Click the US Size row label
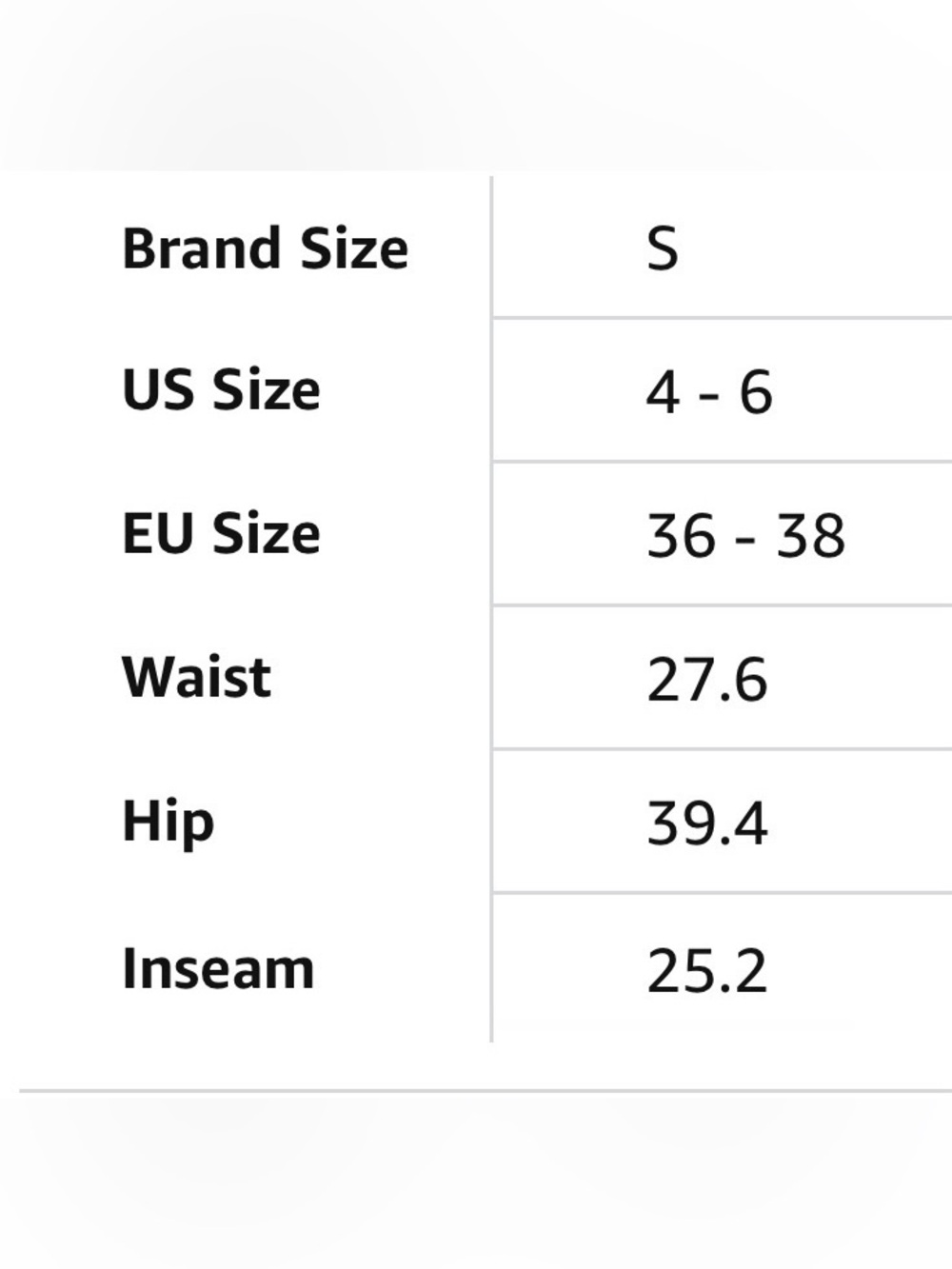This screenshot has width=952, height=1269. 221,390
